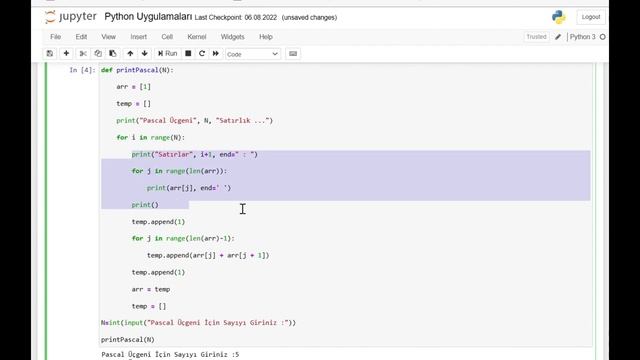Rename notebook title Python Uygulamaları
The width and height of the screenshot is (640, 360).
(x=148, y=17)
